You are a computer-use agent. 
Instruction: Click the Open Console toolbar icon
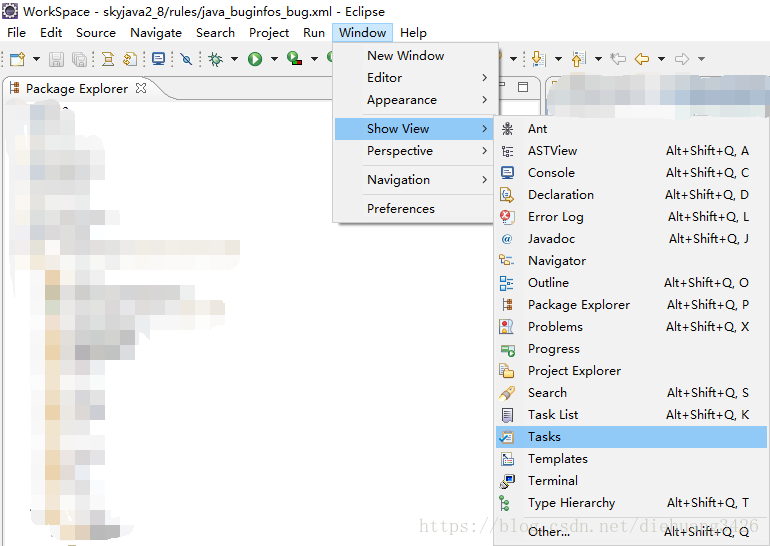click(159, 59)
